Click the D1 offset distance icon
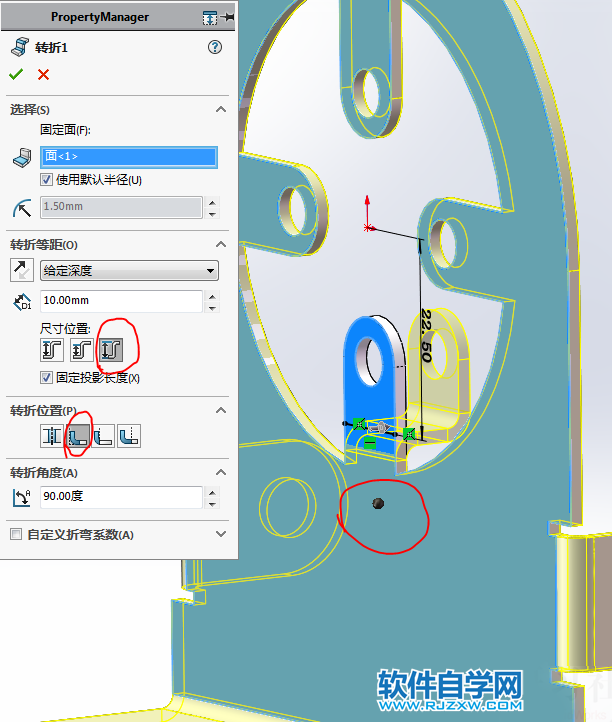This screenshot has width=612, height=722. pos(22,302)
